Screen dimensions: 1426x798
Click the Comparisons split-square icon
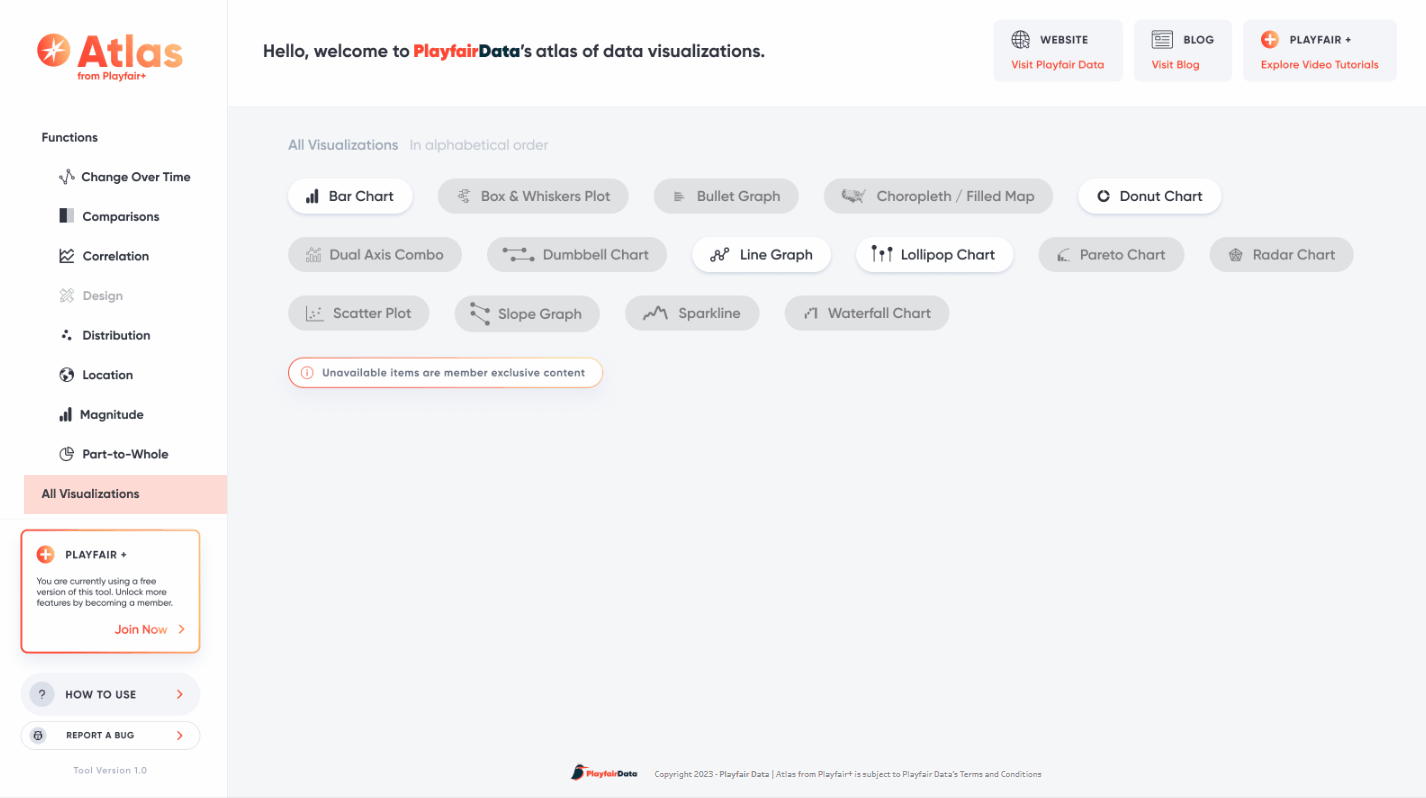click(67, 216)
